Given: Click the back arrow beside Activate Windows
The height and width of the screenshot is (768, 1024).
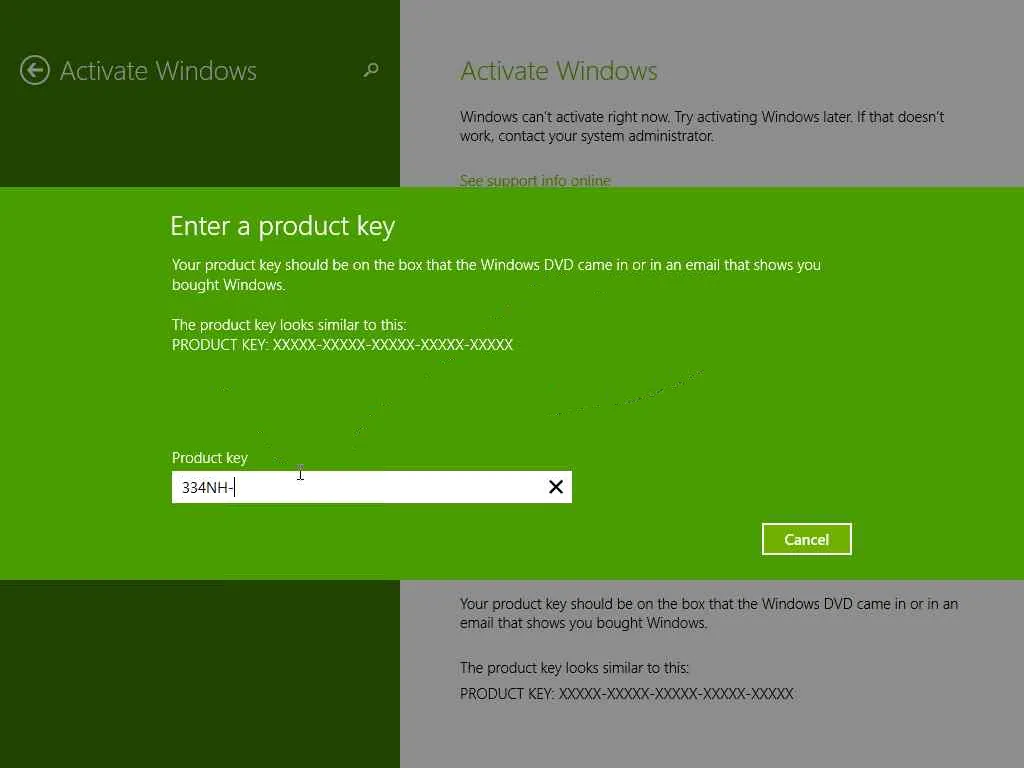Looking at the screenshot, I should [35, 71].
